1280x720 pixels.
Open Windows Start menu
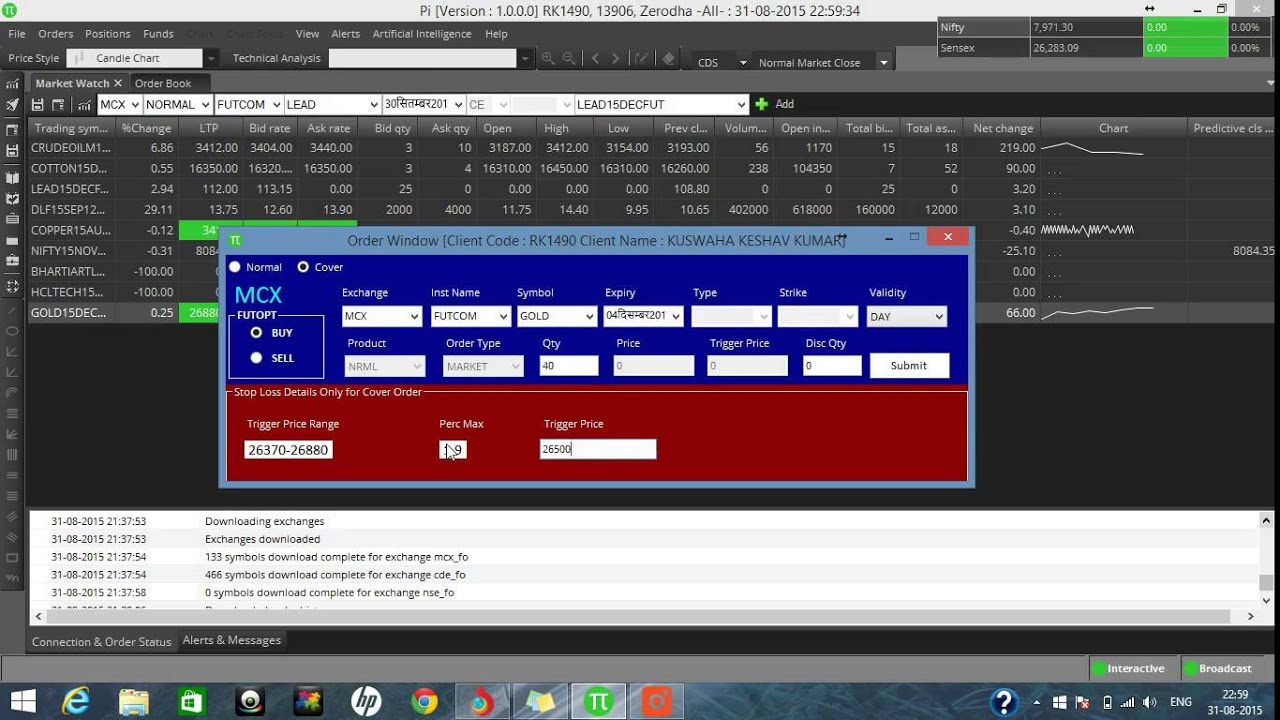[x=22, y=702]
